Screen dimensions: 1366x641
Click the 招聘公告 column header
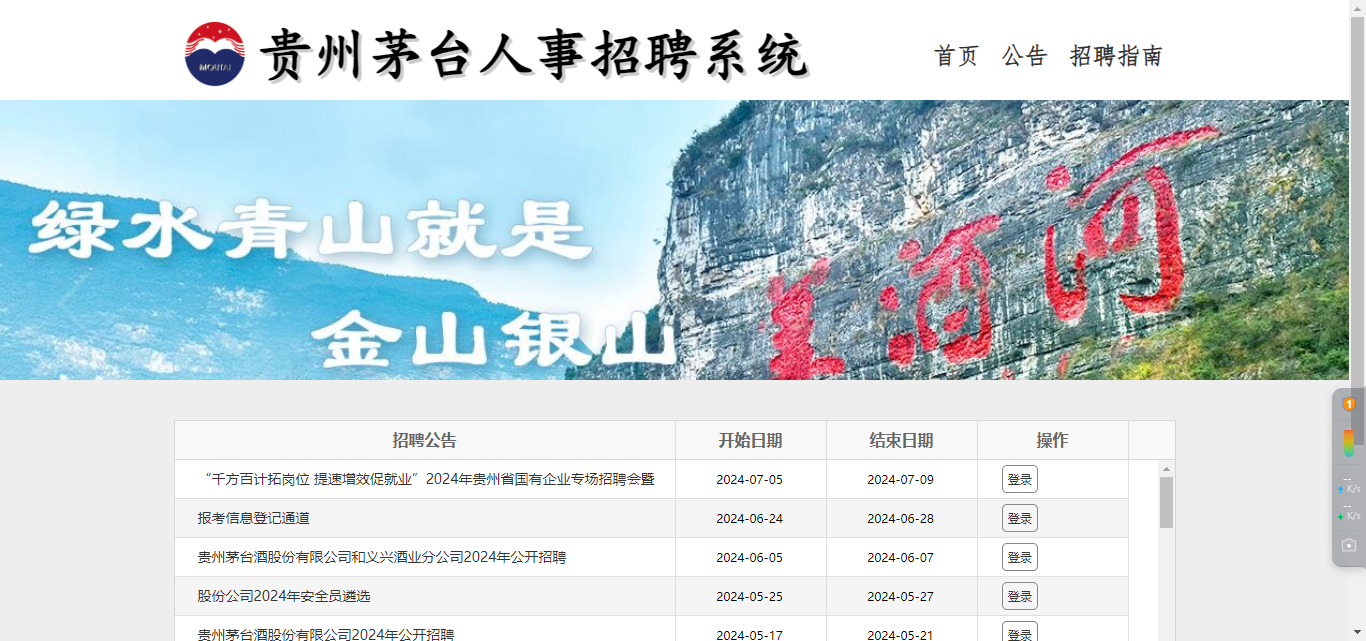425,440
